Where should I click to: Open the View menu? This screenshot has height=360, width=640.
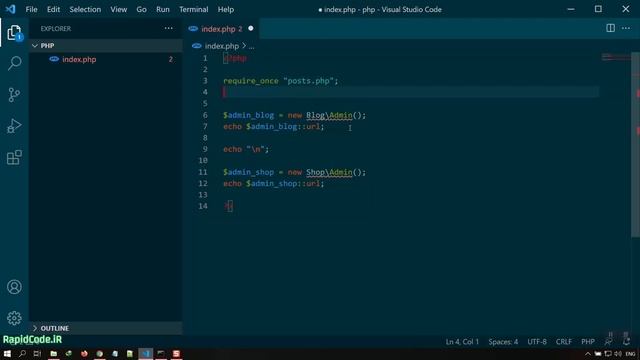118,9
